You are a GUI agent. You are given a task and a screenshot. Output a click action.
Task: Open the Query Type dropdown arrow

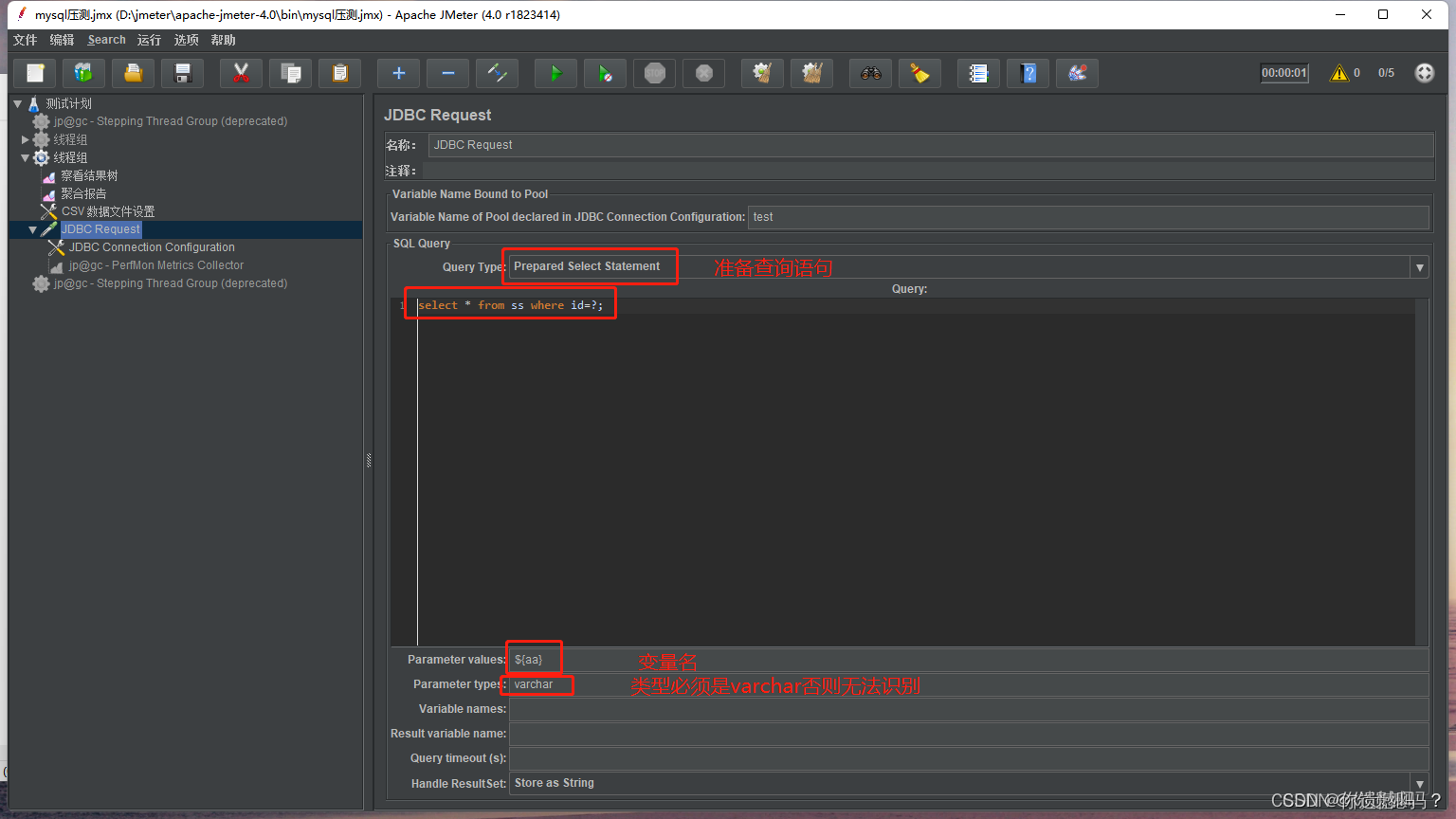pos(1419,267)
